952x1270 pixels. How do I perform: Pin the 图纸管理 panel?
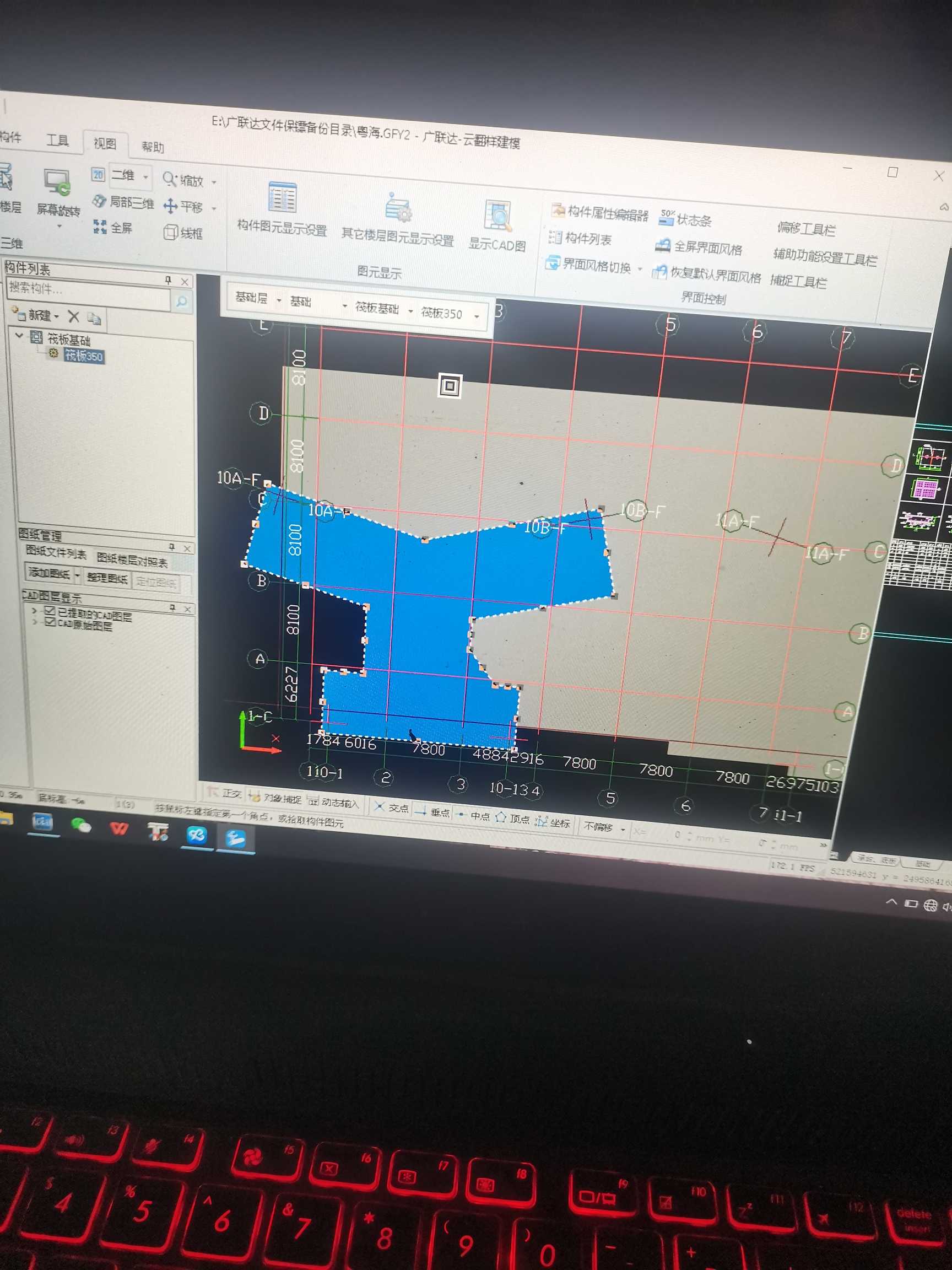[171, 547]
